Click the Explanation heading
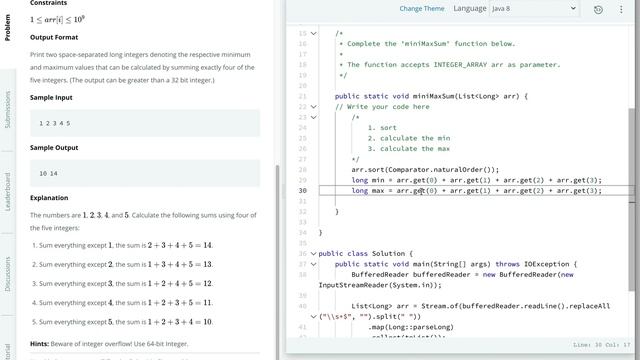The height and width of the screenshot is (360, 640). pyautogui.click(x=49, y=198)
